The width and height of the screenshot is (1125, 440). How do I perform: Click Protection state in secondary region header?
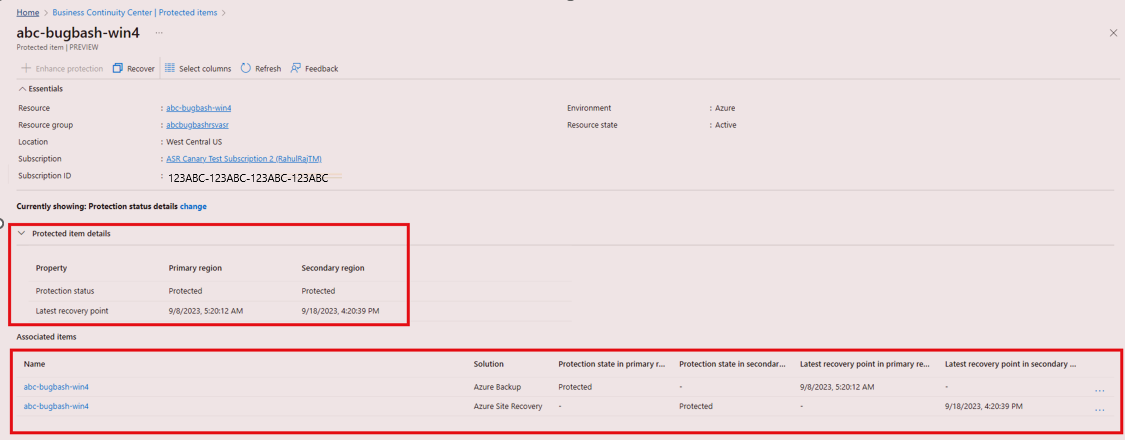click(732, 365)
